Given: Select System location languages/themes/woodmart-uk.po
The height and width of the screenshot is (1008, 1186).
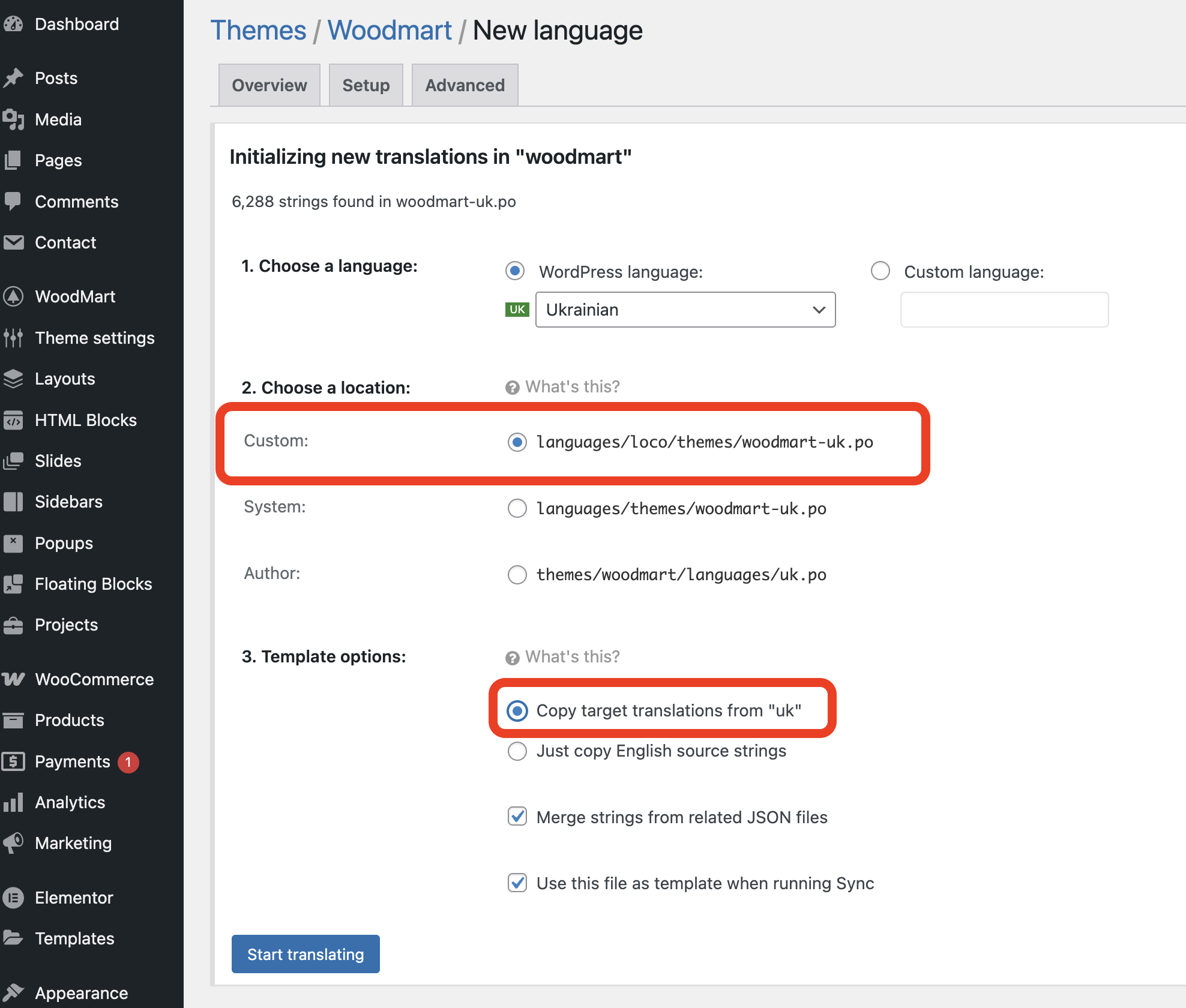Looking at the screenshot, I should pyautogui.click(x=517, y=508).
